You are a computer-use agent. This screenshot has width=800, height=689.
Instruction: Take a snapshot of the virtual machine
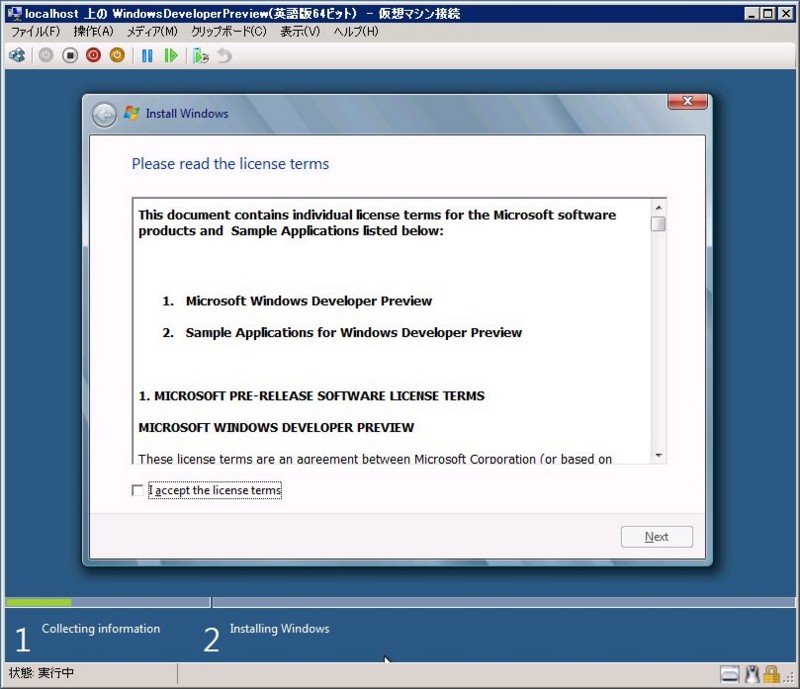click(x=201, y=55)
